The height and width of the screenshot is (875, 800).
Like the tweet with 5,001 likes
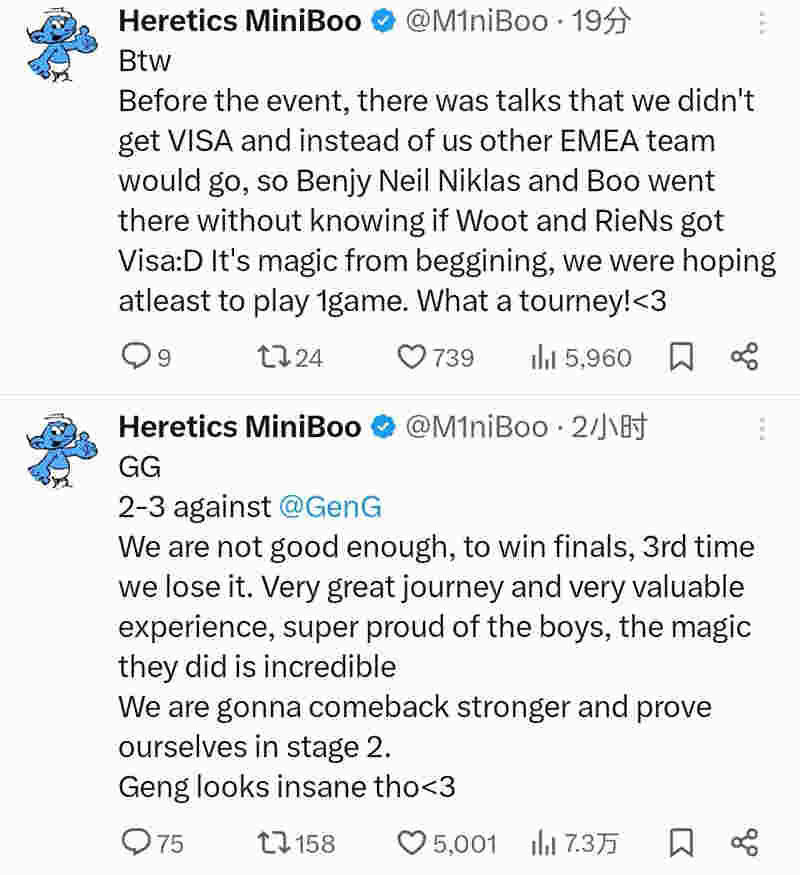click(x=412, y=843)
